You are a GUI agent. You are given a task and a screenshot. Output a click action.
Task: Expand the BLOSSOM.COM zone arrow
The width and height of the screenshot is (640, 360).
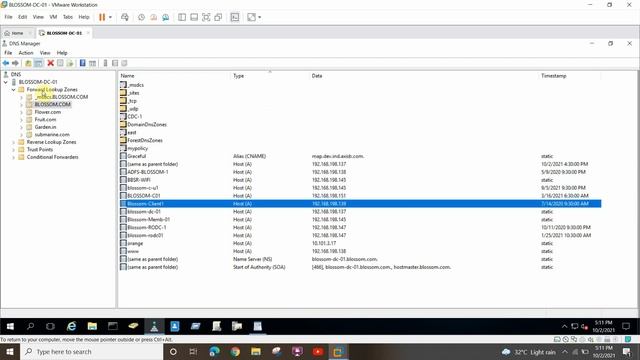(21, 104)
